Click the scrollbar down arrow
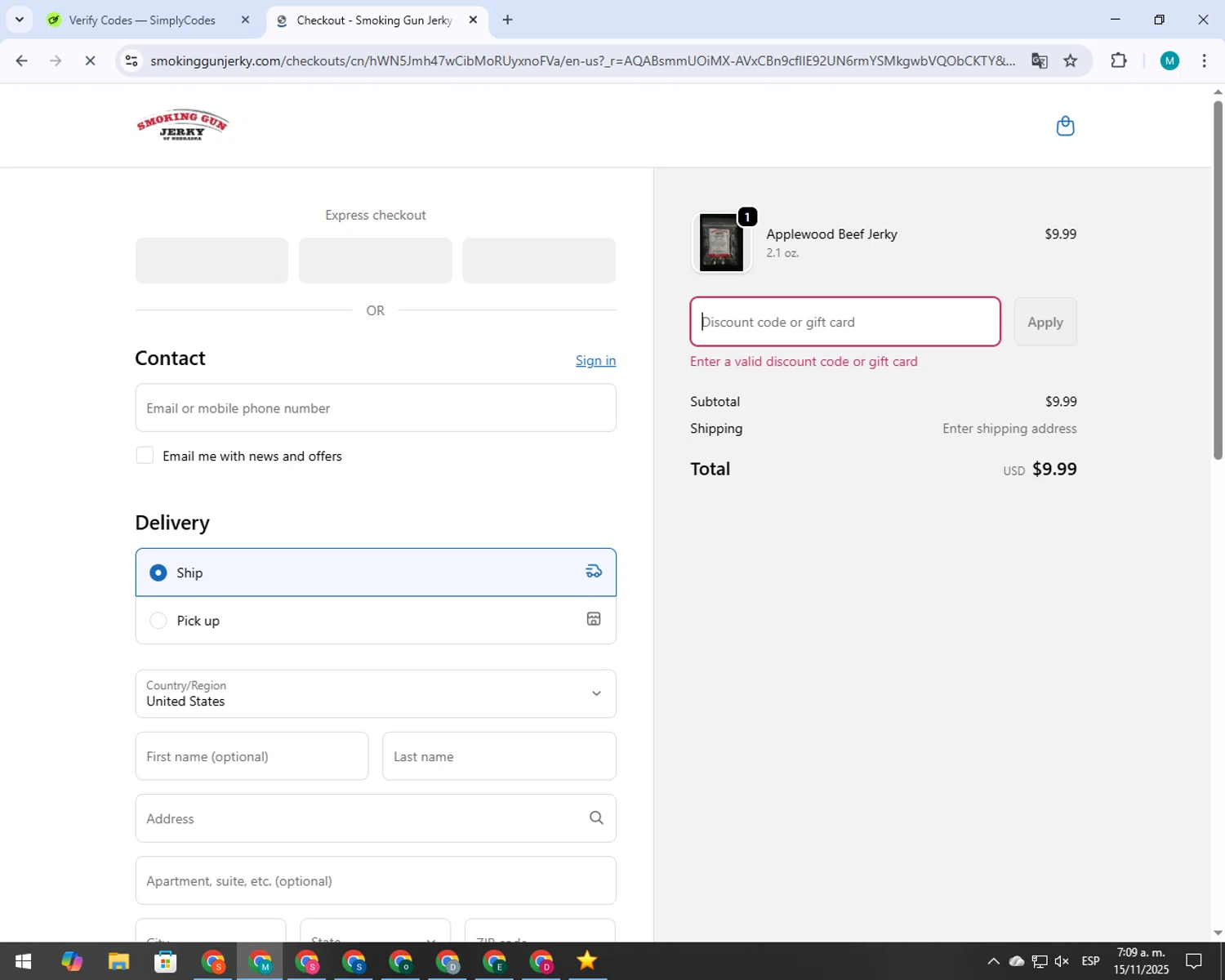 pyautogui.click(x=1218, y=933)
